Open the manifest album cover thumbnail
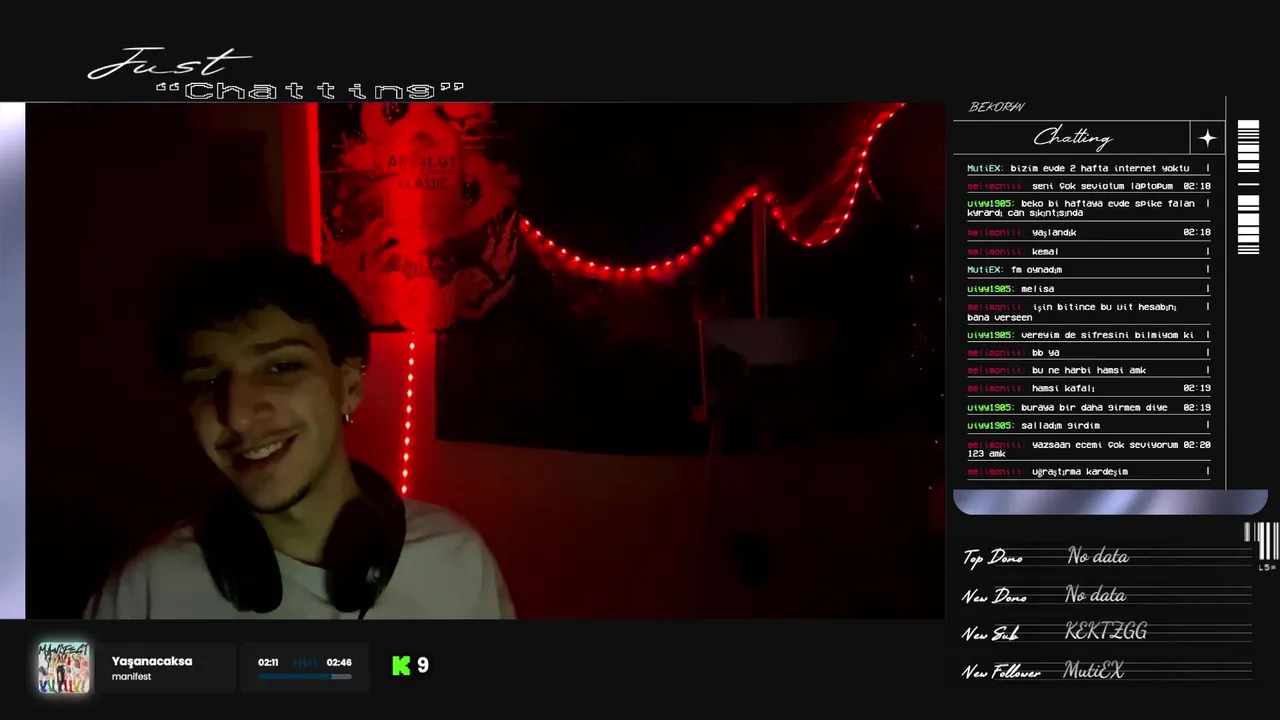This screenshot has width=1280, height=720. point(63,668)
